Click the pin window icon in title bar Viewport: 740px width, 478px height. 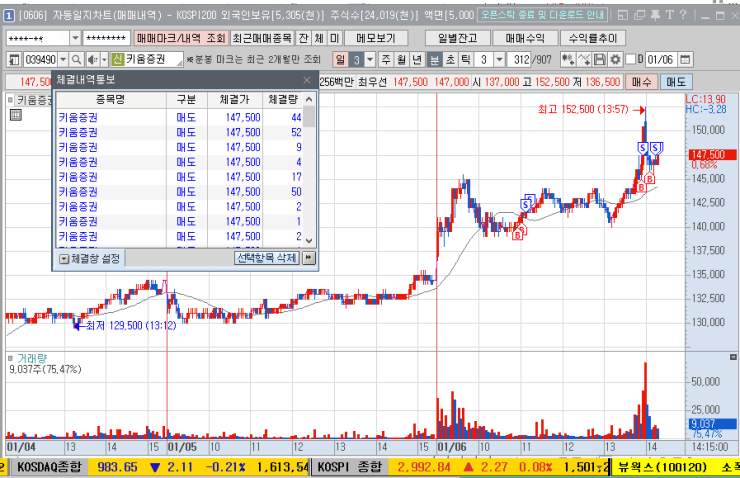pyautogui.click(x=655, y=15)
